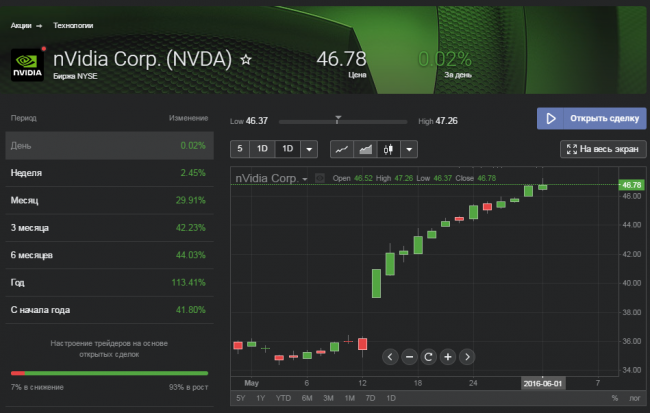Select YTD range tab
This screenshot has height=413, width=650.
283,398
